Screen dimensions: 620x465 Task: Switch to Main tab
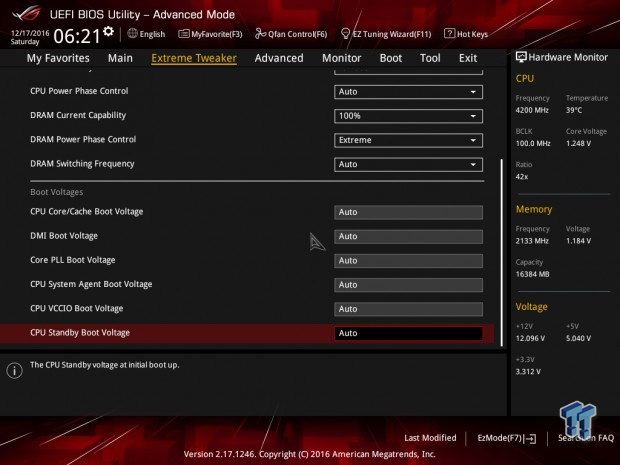pos(120,58)
